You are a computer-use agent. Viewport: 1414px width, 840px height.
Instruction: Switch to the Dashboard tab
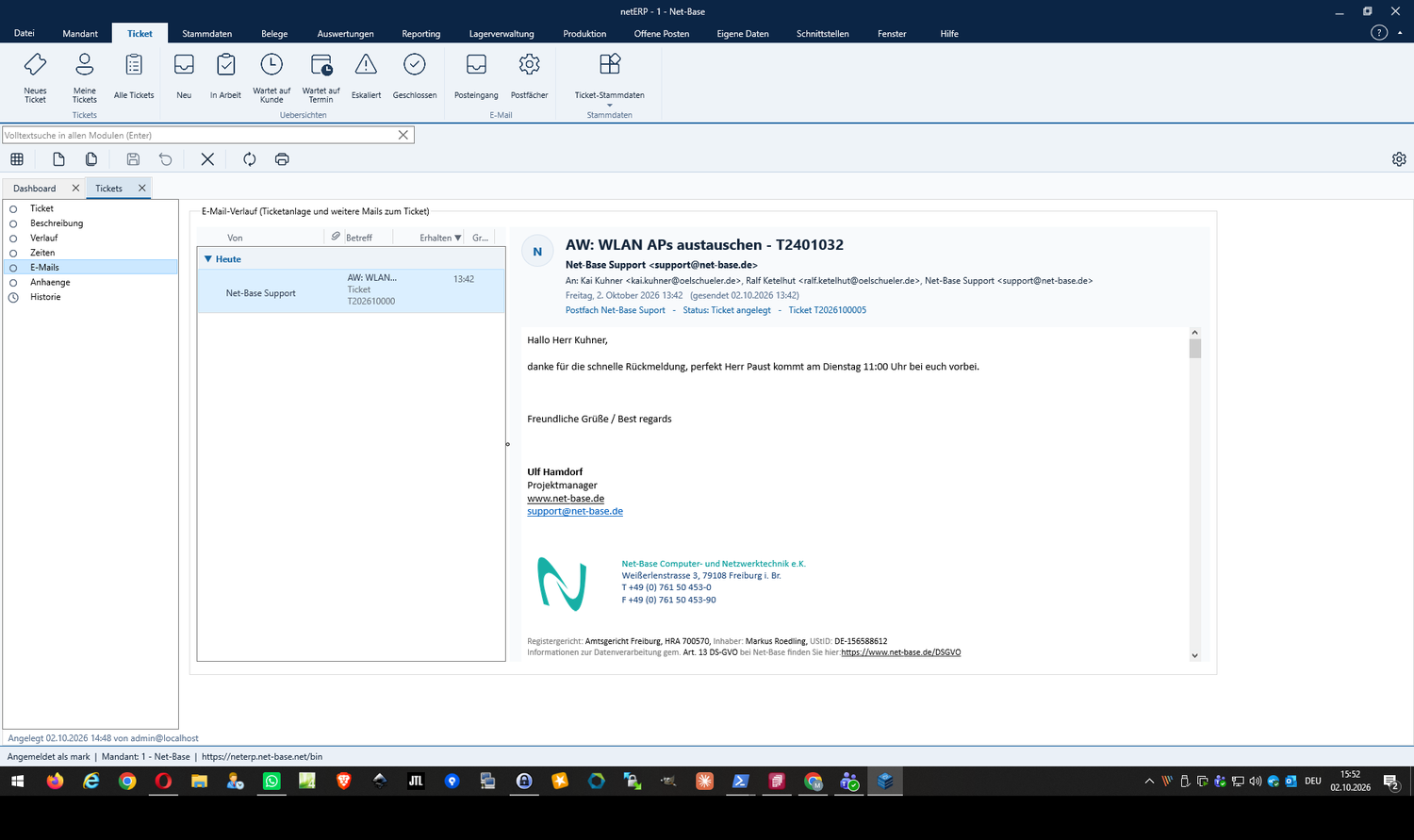coord(35,189)
